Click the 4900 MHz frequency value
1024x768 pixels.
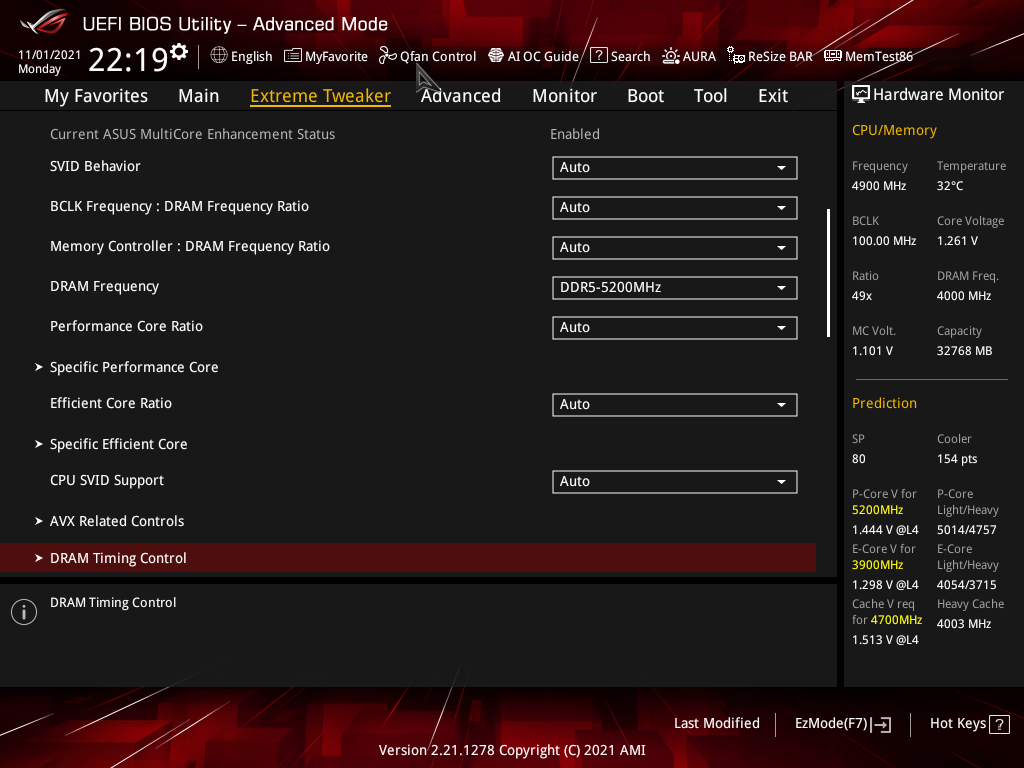tap(879, 186)
